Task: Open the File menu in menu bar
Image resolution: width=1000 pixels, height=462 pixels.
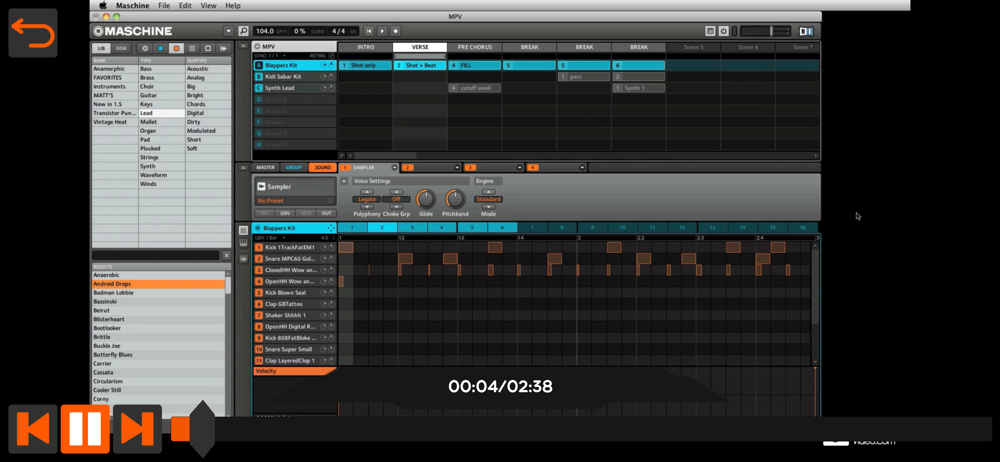Action: tap(164, 5)
